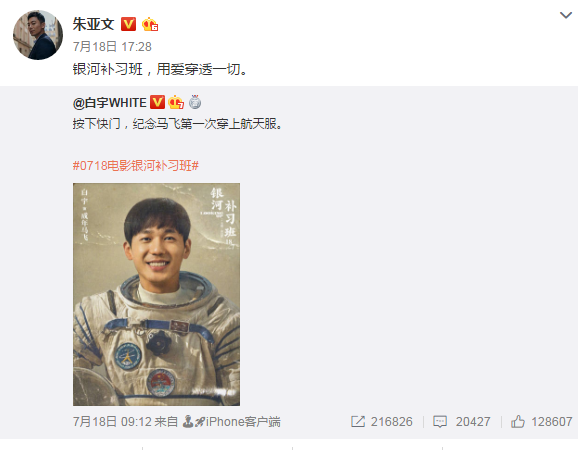Image resolution: width=578 pixels, height=450 pixels.
Task: Click the repost share icon
Action: tap(358, 422)
